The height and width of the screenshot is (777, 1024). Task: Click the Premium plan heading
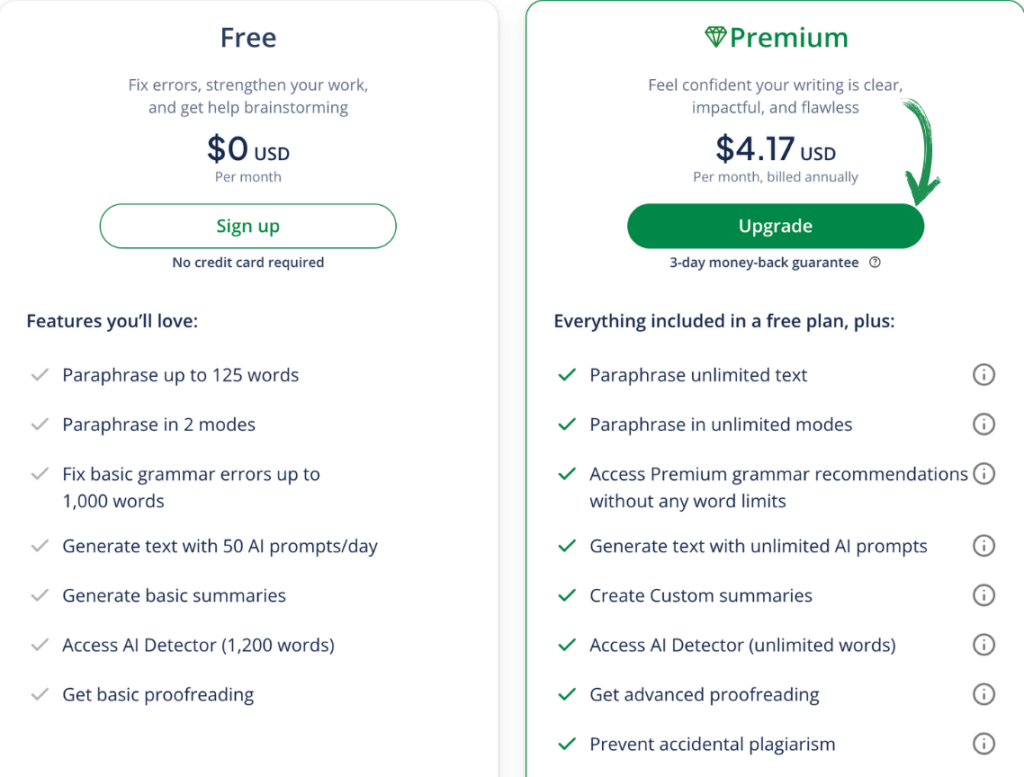click(x=776, y=37)
